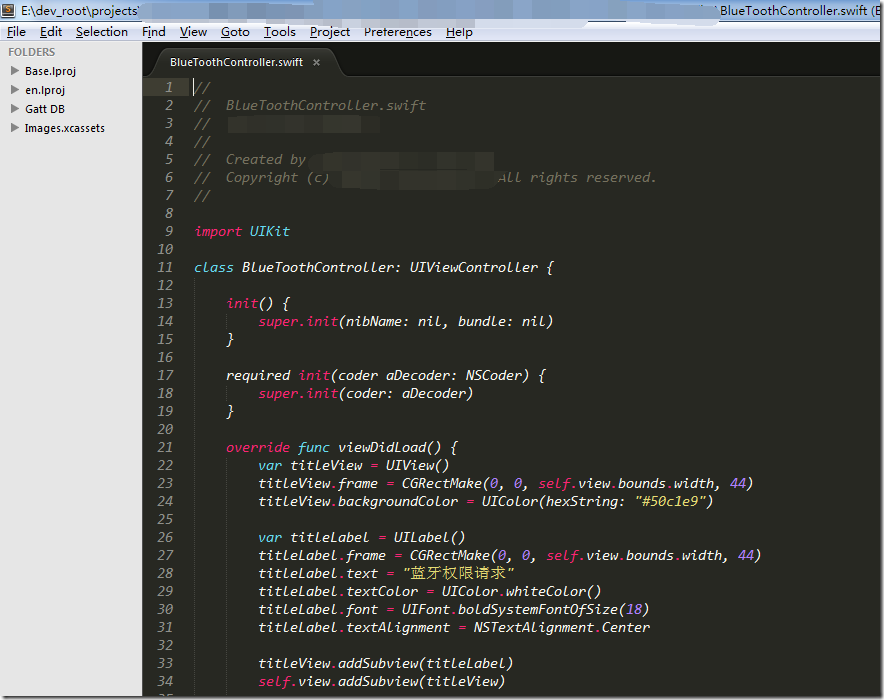Click line number 34 in gutter
This screenshot has width=884, height=700.
tap(165, 681)
